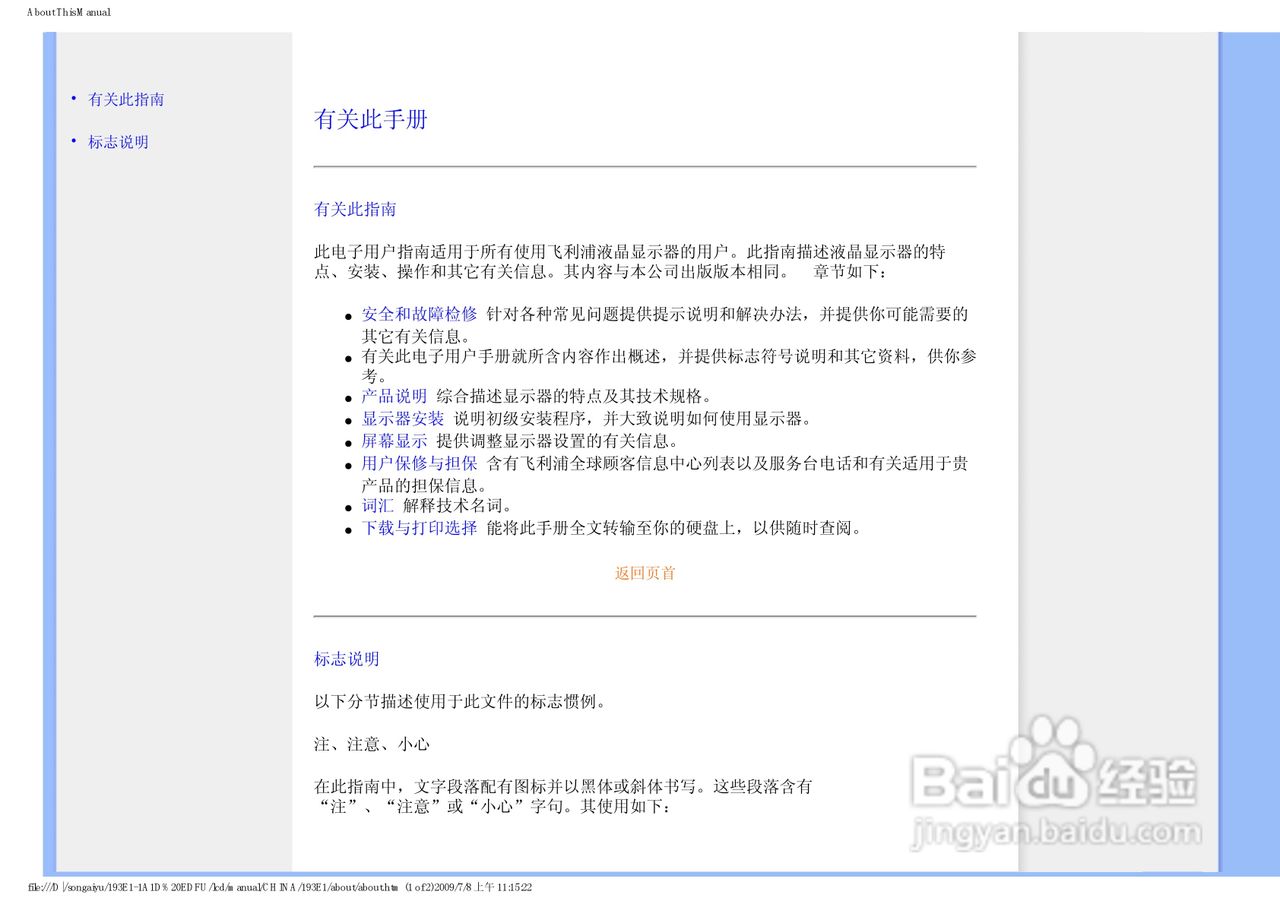Open the 下载与打印选择 link
The width and height of the screenshot is (1280, 904).
tap(416, 528)
